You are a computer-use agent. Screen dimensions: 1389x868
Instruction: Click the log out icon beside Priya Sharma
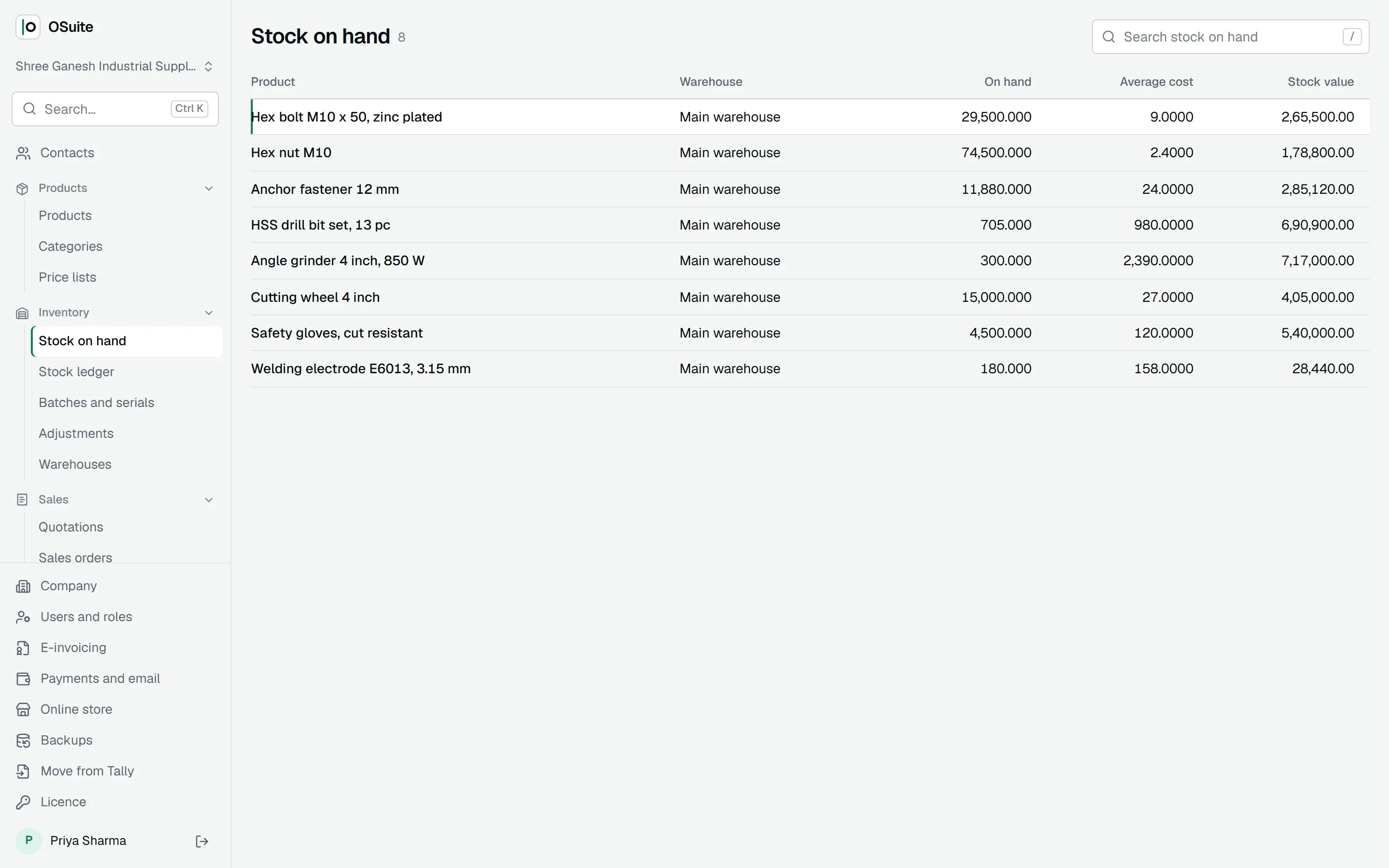pos(202,841)
